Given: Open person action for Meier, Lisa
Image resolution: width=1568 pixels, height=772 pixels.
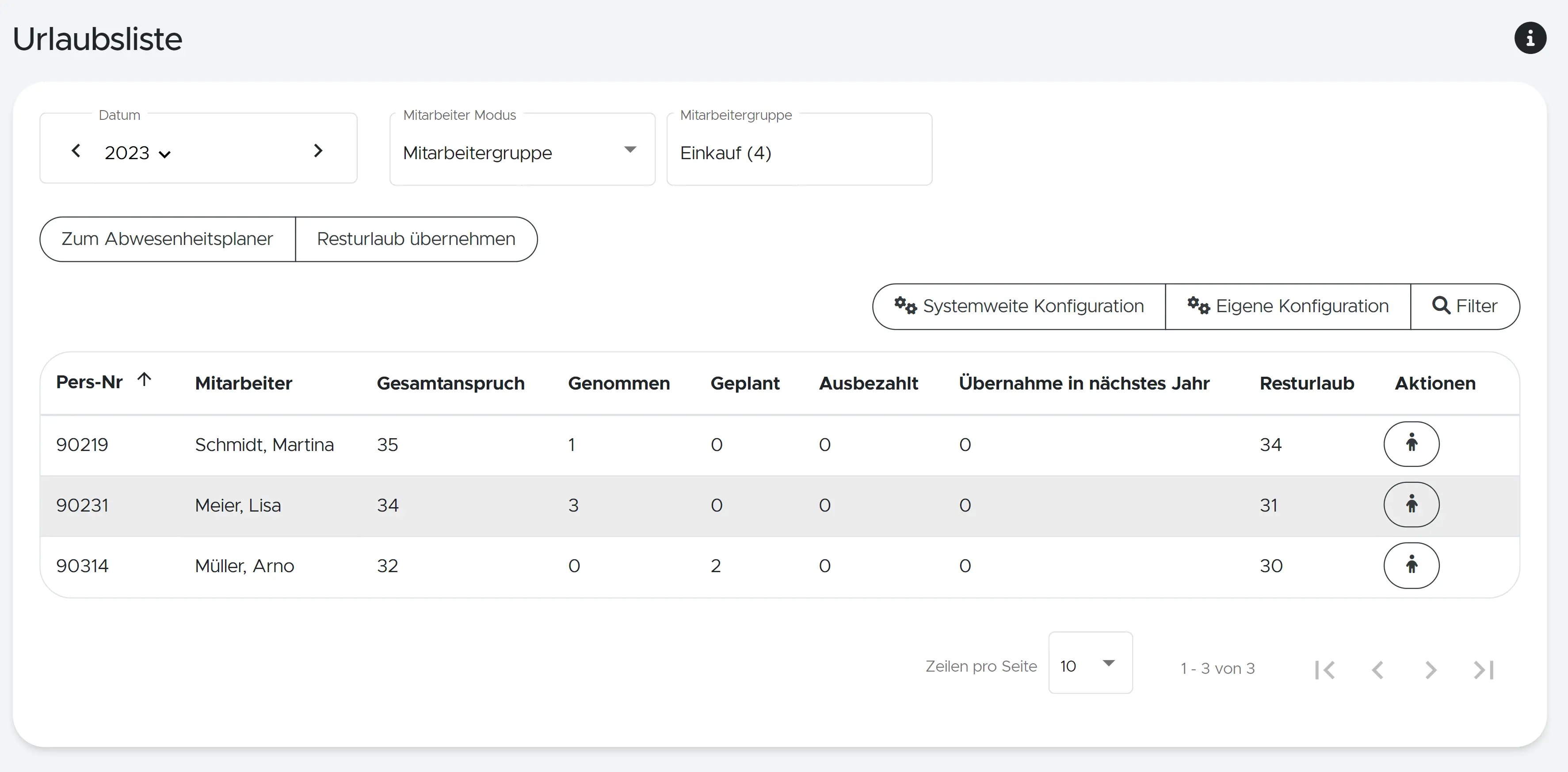Looking at the screenshot, I should point(1411,505).
